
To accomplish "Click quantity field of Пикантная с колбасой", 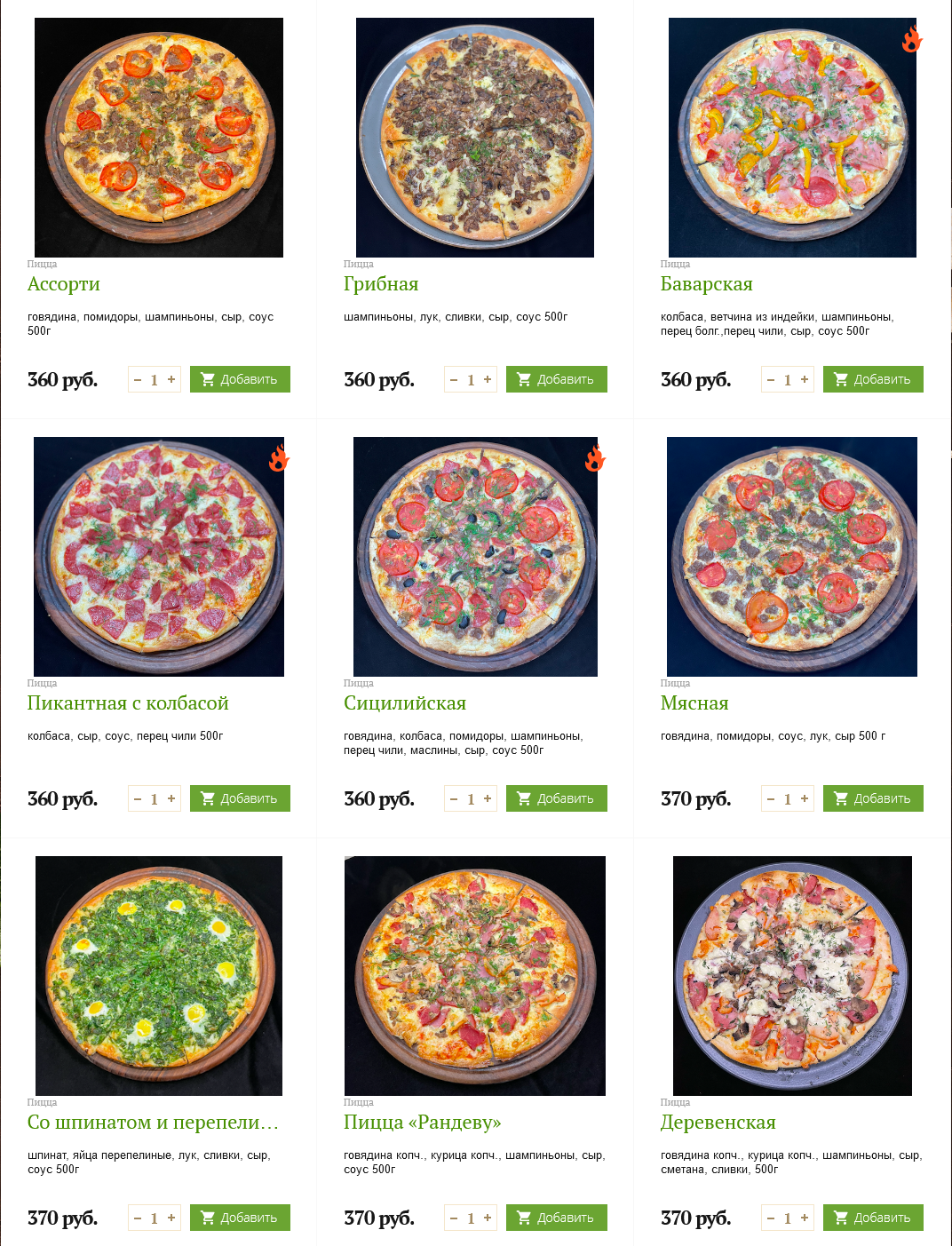I will 154,798.
